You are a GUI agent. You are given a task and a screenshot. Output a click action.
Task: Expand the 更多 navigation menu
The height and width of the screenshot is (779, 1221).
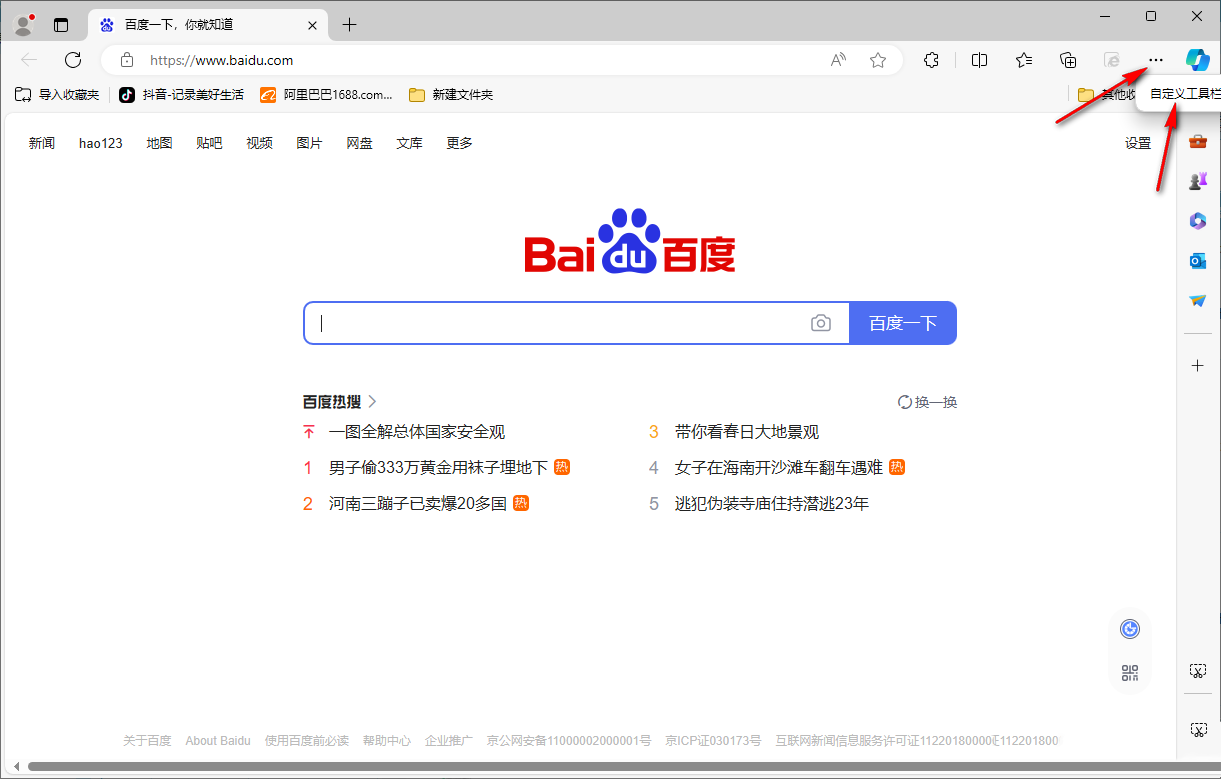[459, 143]
